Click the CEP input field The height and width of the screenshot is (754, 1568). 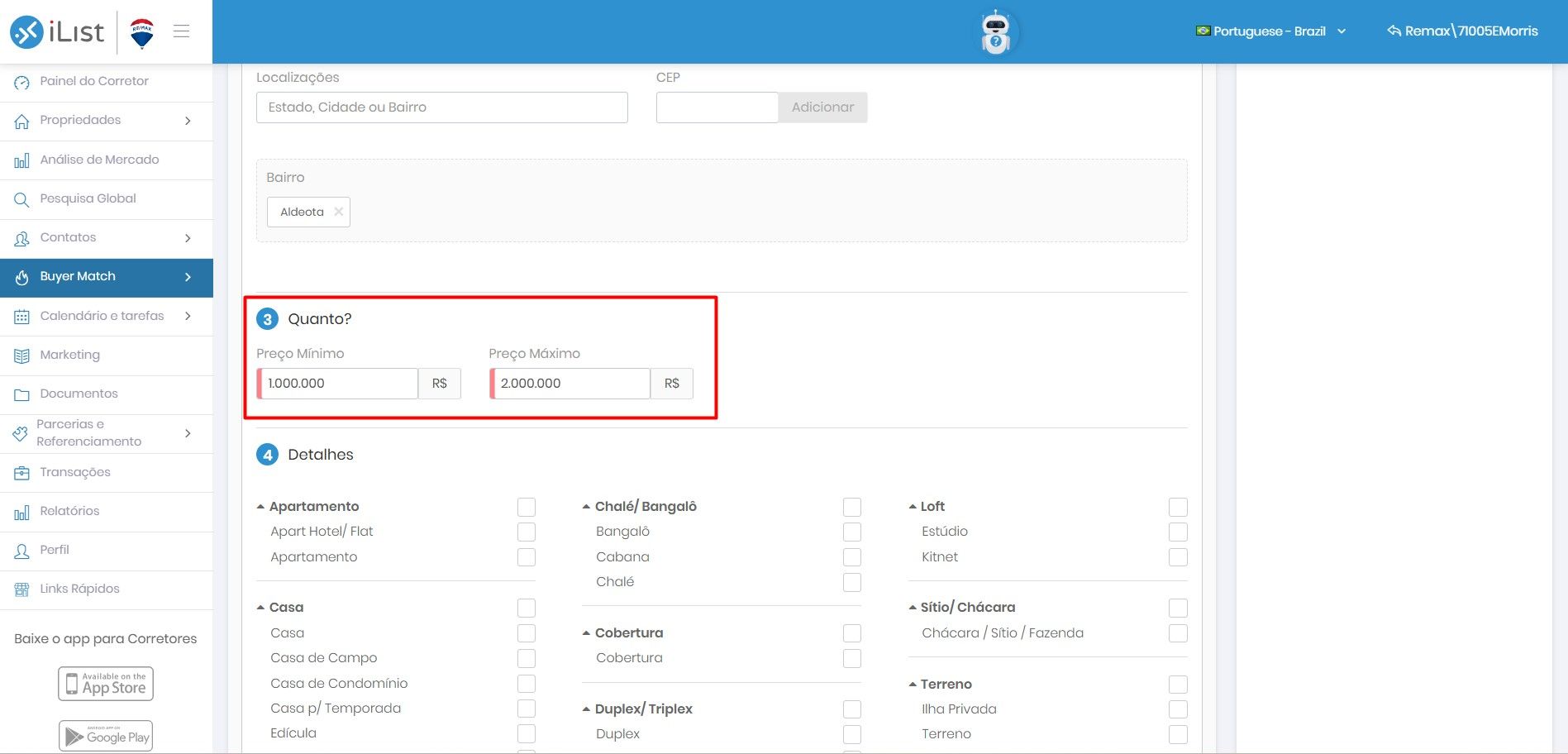point(717,107)
